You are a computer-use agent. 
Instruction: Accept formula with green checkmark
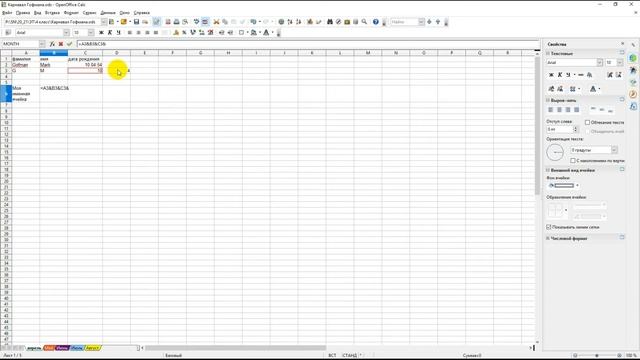(69, 44)
